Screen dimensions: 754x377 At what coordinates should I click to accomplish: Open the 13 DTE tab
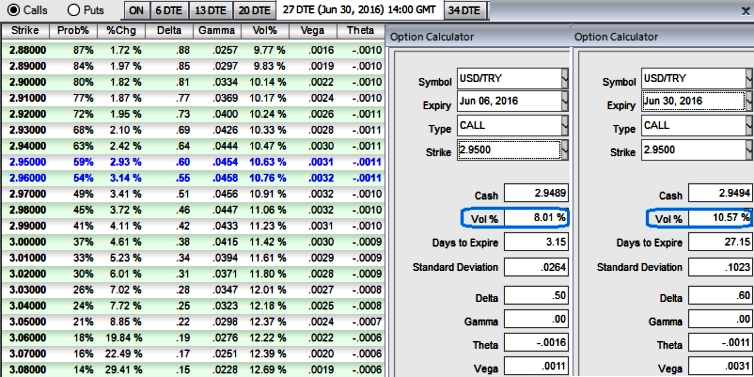pyautogui.click(x=211, y=10)
